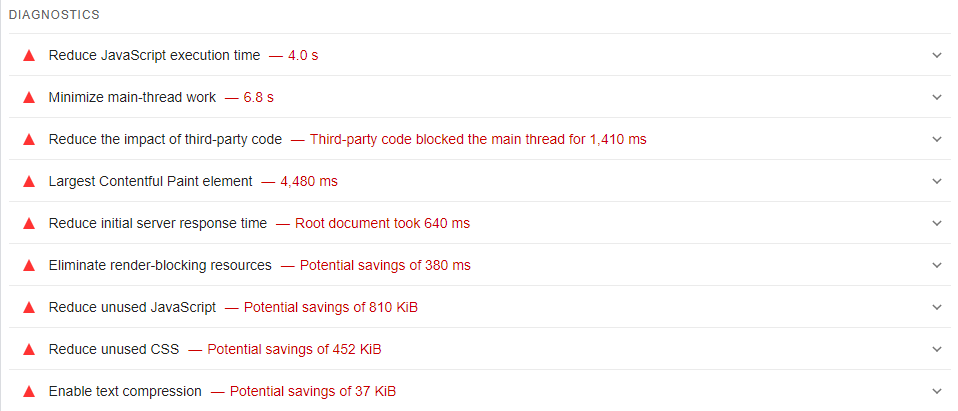Click red triangle beside render-blocking resources

[x=29, y=265]
